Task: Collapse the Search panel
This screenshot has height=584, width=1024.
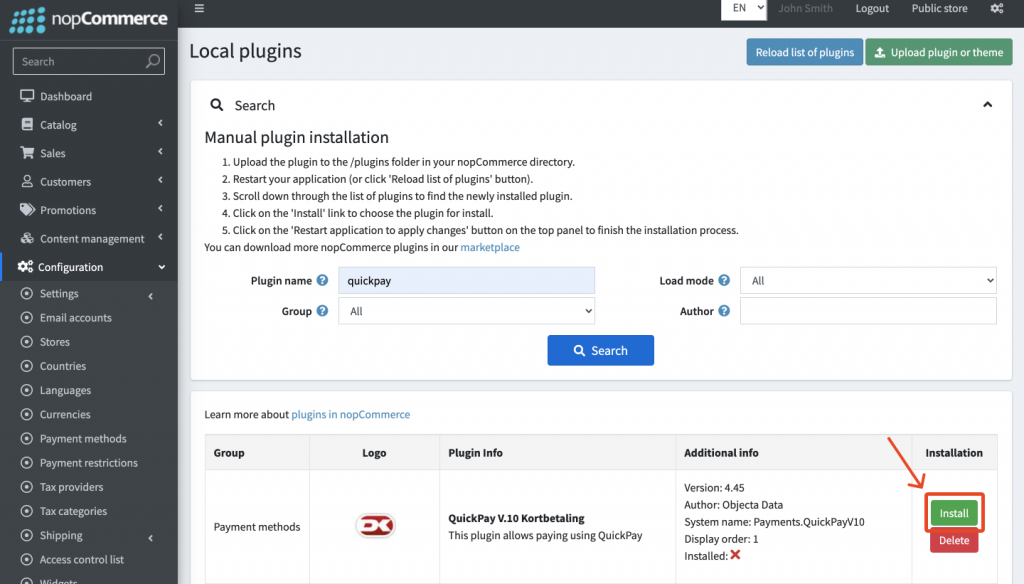Action: coord(987,104)
